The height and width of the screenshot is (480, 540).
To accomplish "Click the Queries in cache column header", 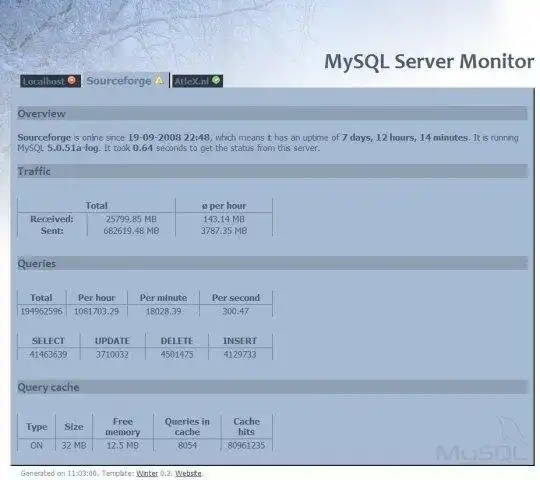I will coord(187,427).
